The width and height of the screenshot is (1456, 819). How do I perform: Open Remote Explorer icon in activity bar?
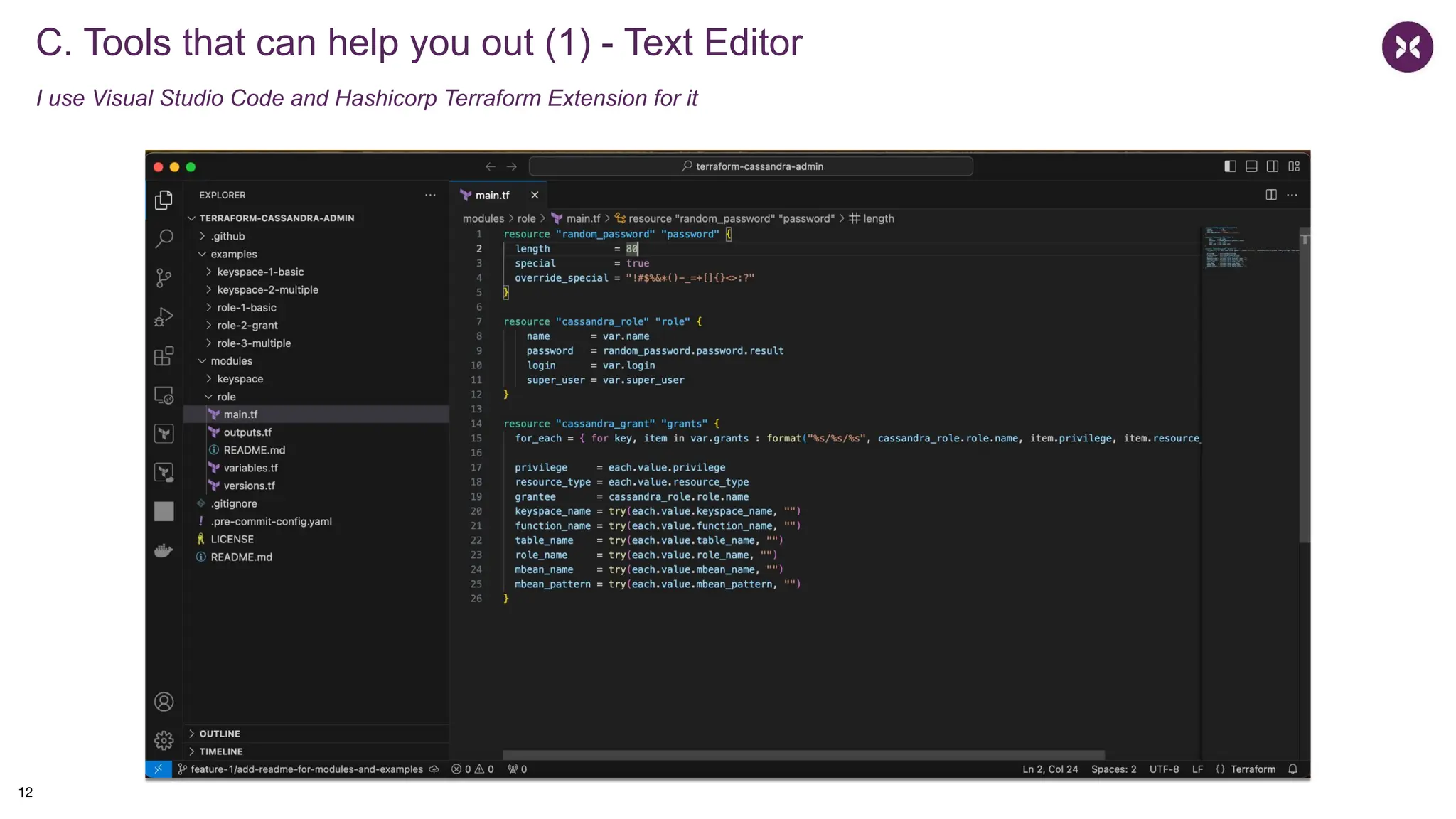164,395
